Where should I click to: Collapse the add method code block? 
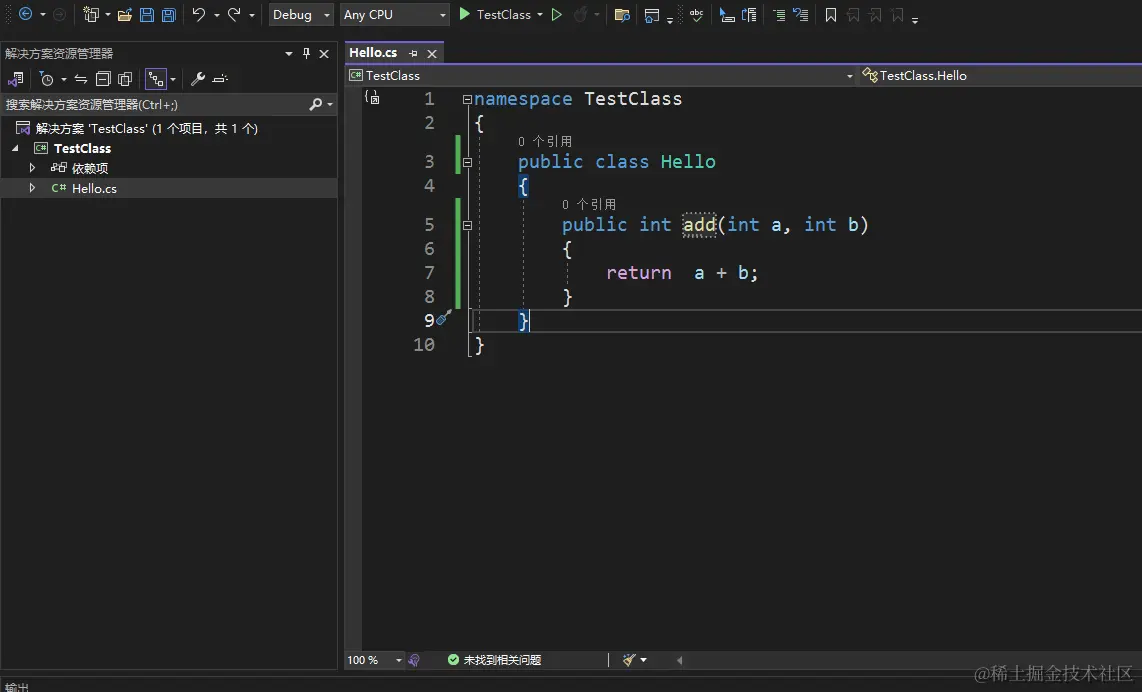(468, 226)
